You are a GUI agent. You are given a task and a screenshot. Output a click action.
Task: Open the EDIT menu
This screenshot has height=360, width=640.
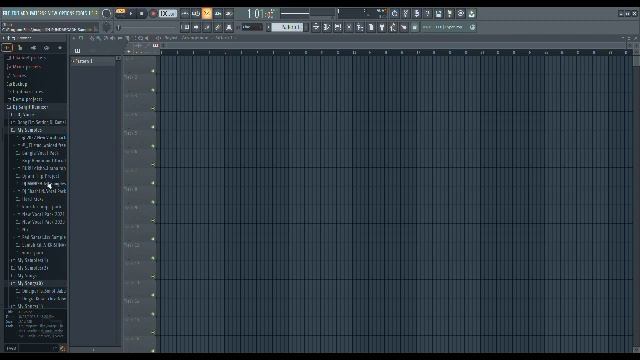(16, 13)
